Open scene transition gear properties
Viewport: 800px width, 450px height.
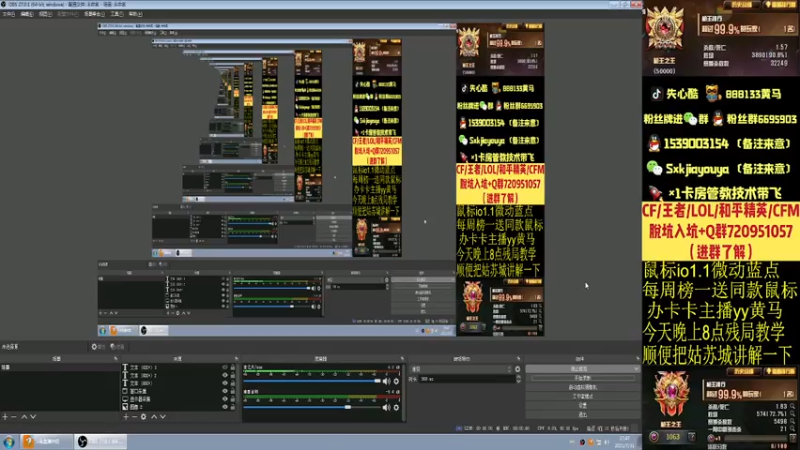[x=517, y=369]
